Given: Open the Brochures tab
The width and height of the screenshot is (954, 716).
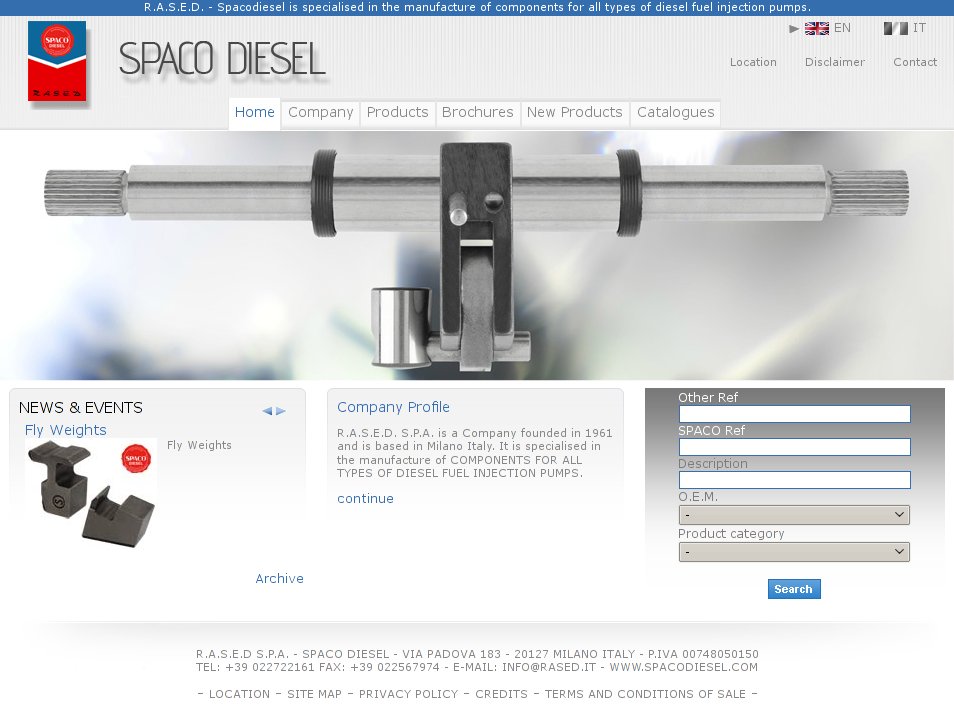Looking at the screenshot, I should [x=478, y=113].
